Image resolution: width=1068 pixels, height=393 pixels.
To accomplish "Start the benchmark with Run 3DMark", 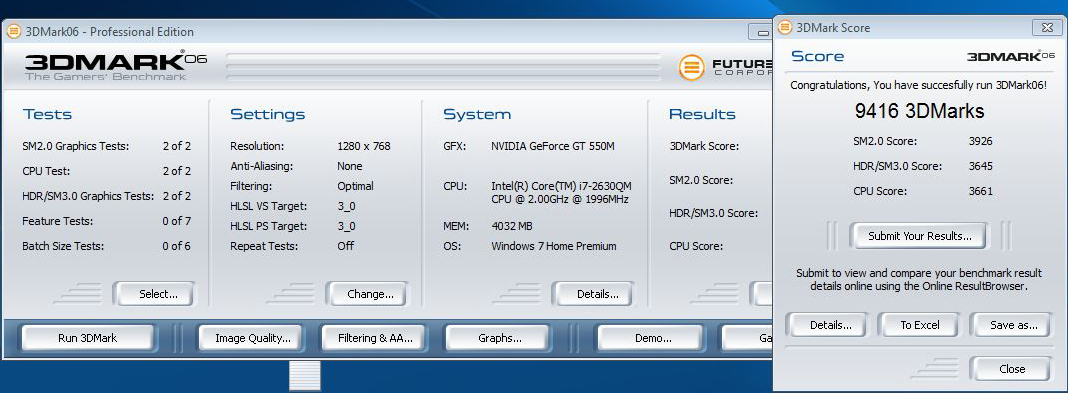I will (88, 338).
